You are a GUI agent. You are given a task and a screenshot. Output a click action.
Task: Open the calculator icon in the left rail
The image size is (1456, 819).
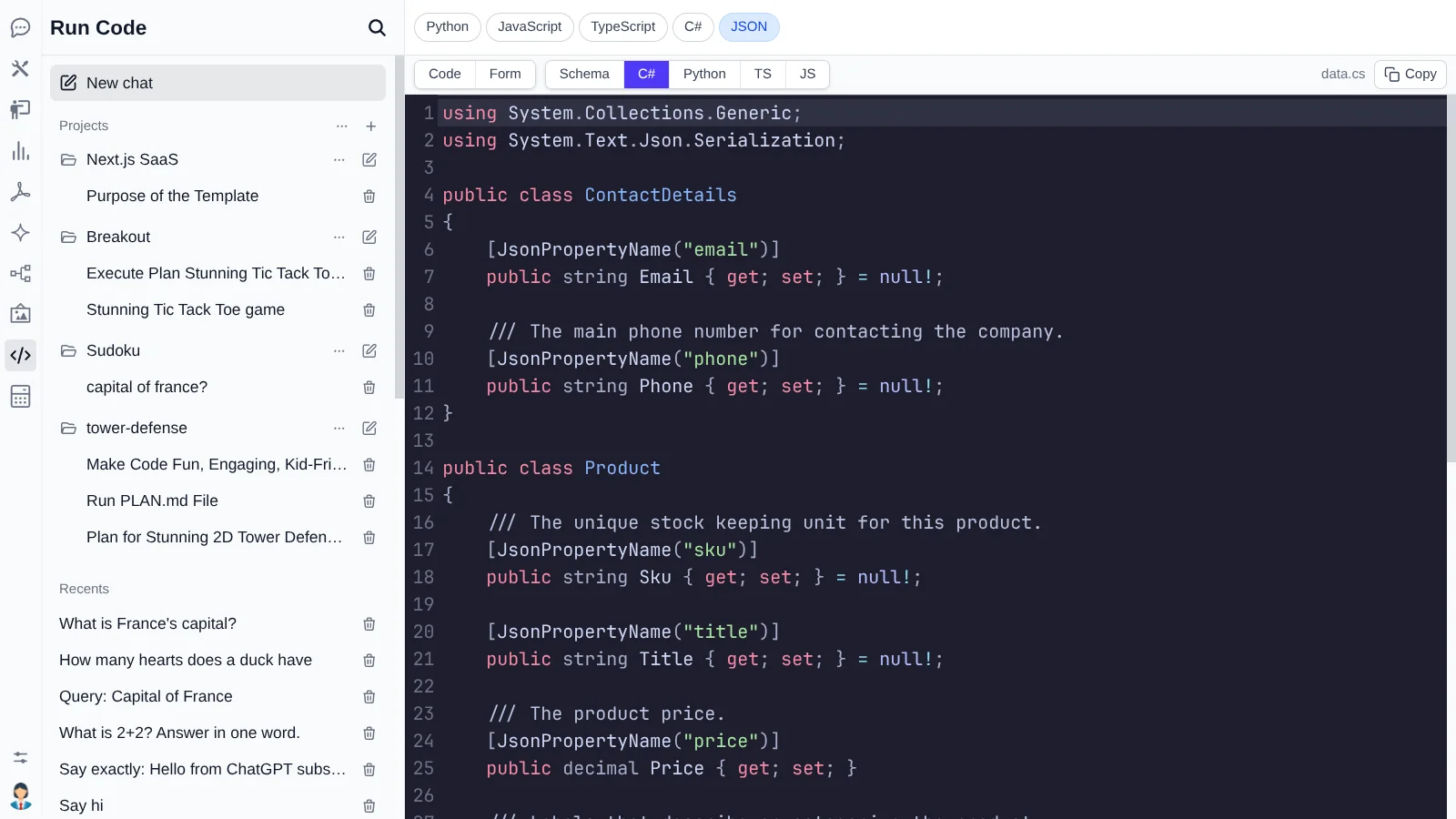[20, 396]
